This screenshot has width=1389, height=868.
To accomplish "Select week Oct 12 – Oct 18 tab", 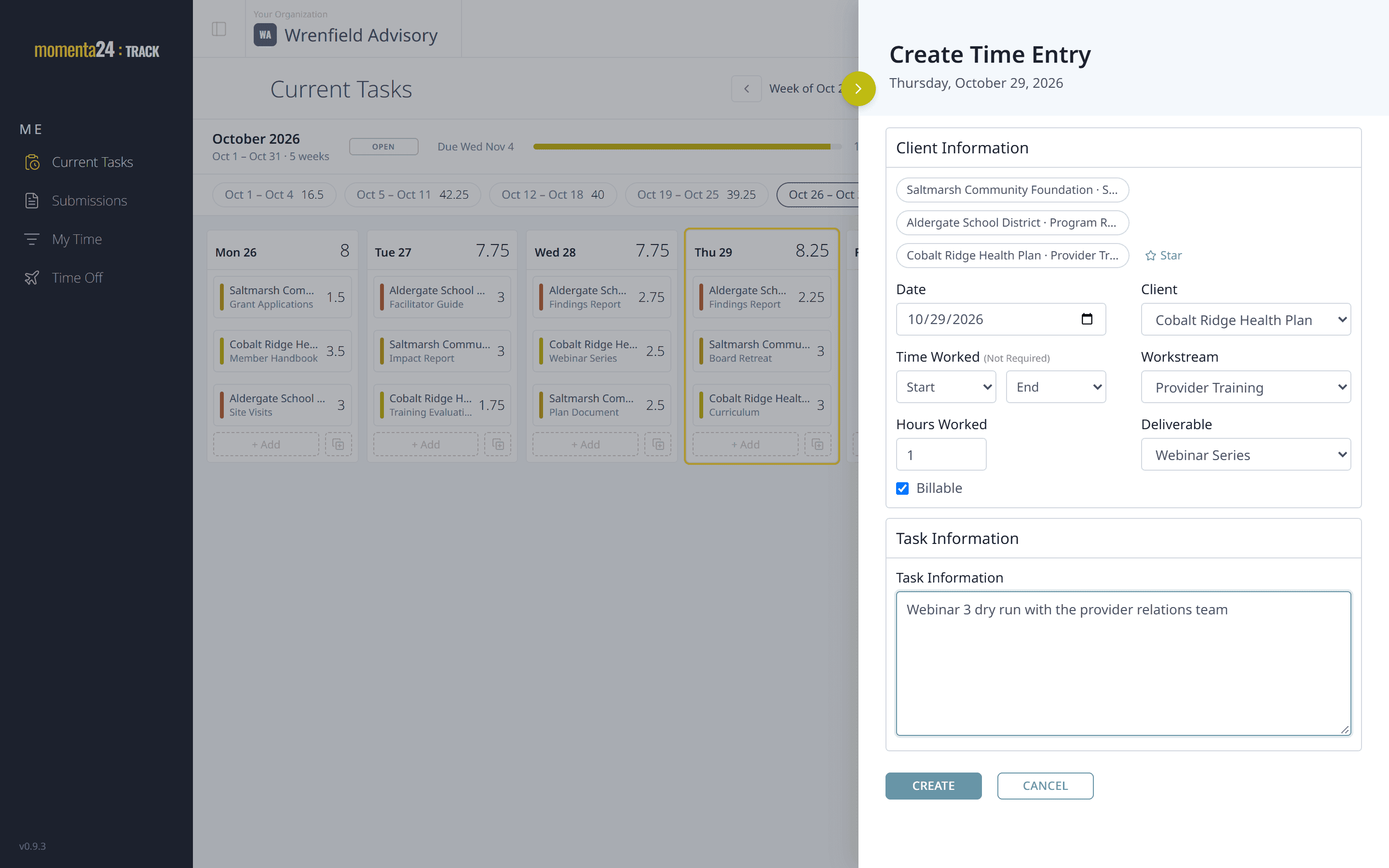I will click(x=553, y=195).
